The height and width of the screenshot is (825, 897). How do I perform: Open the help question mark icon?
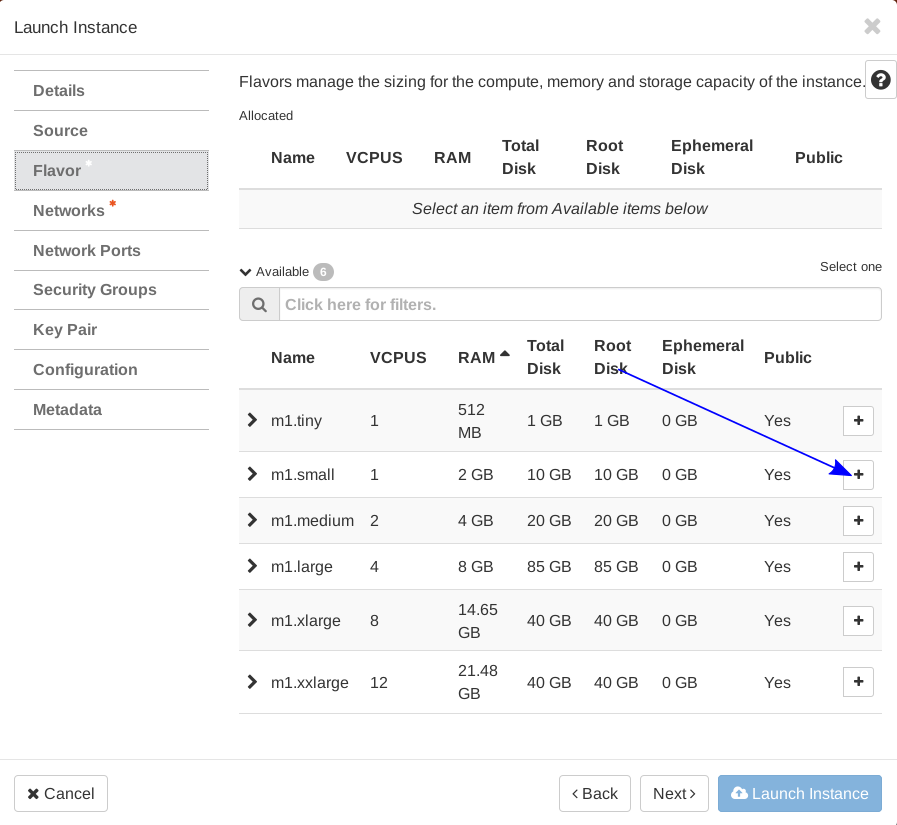click(x=880, y=80)
